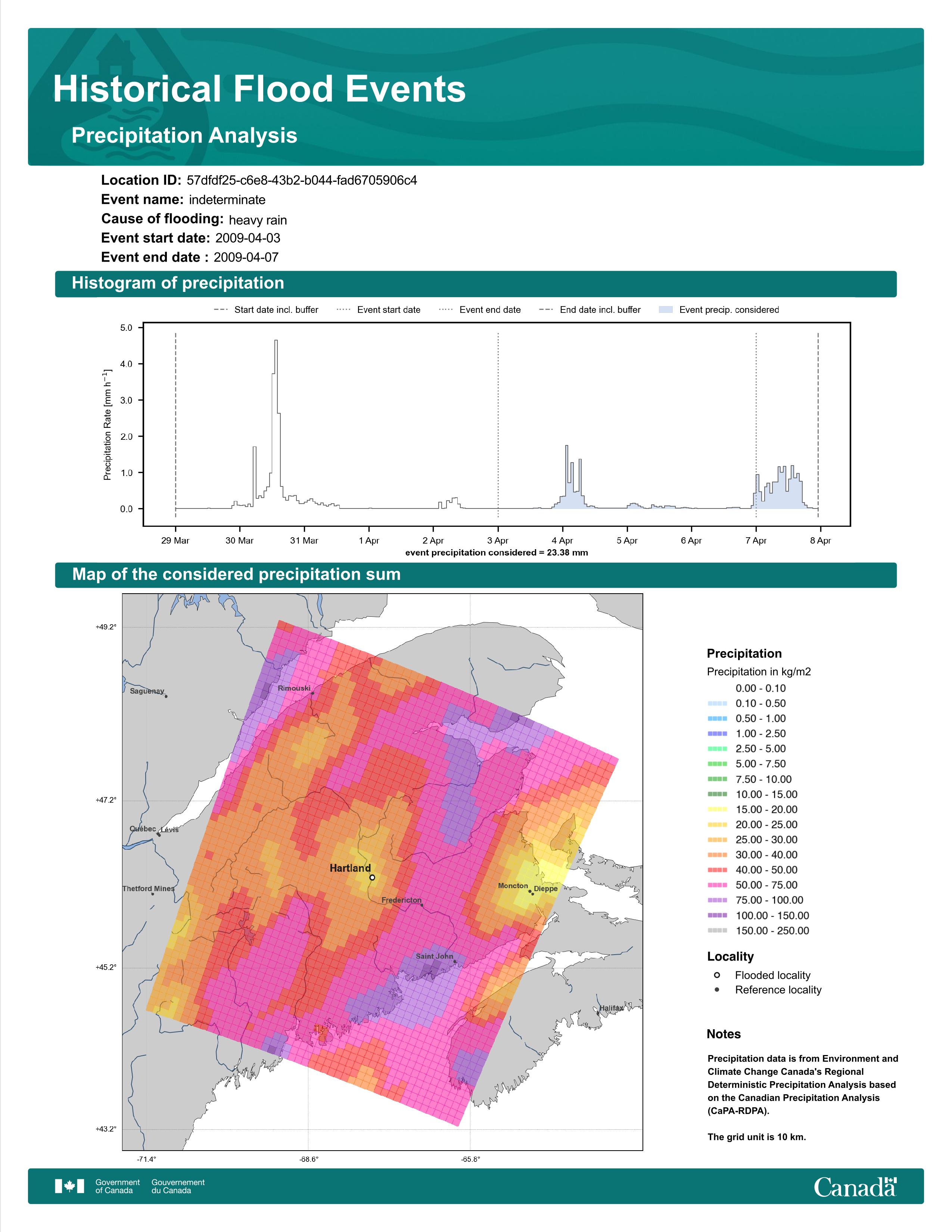Click the dotted 3 Apr event start line

click(498, 425)
